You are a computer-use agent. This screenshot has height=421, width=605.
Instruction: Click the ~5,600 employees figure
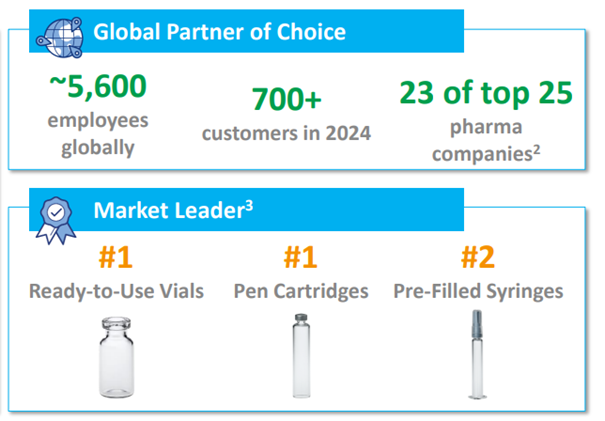pyautogui.click(x=100, y=87)
